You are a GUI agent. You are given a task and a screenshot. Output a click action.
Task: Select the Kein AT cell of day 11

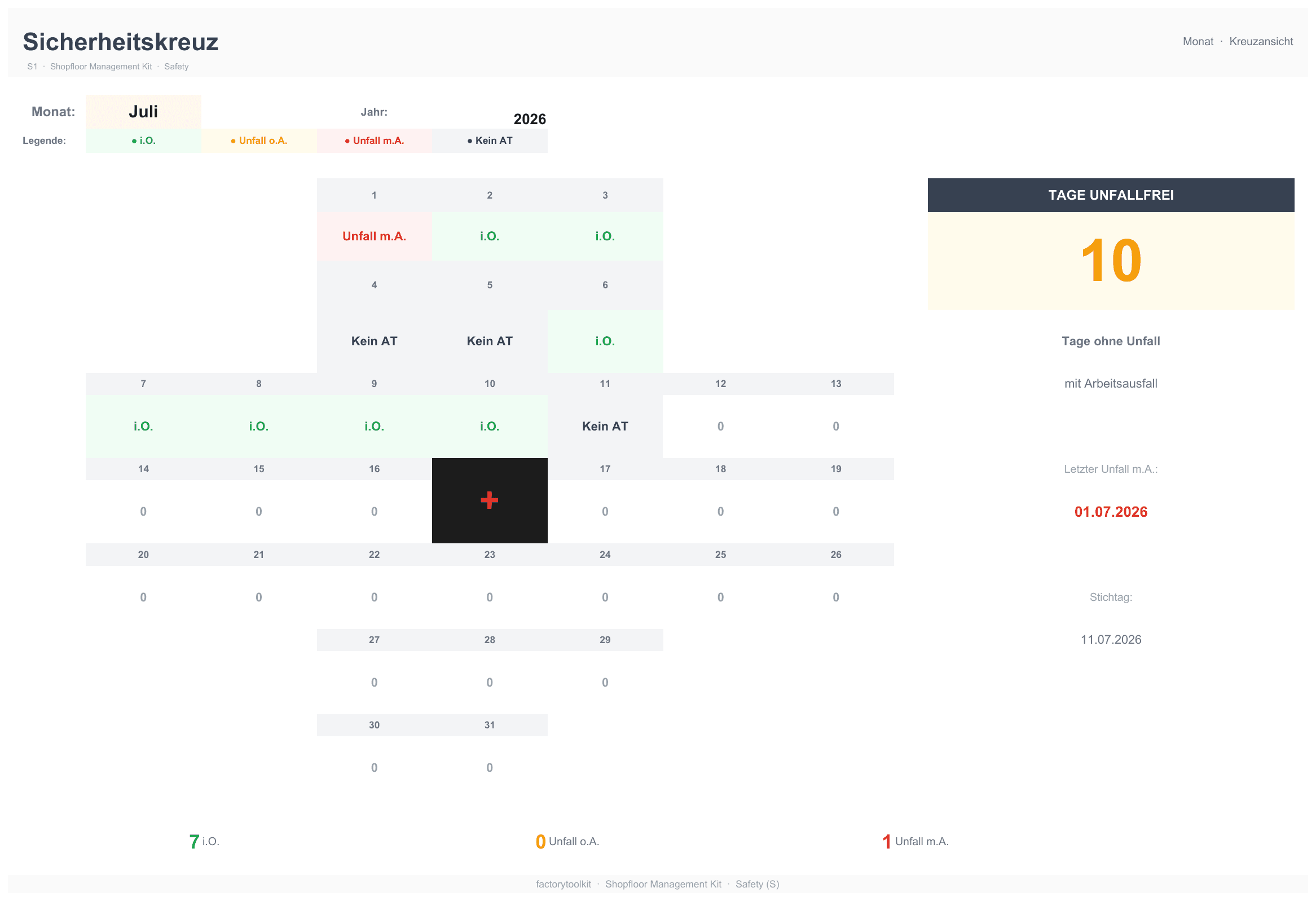click(605, 427)
